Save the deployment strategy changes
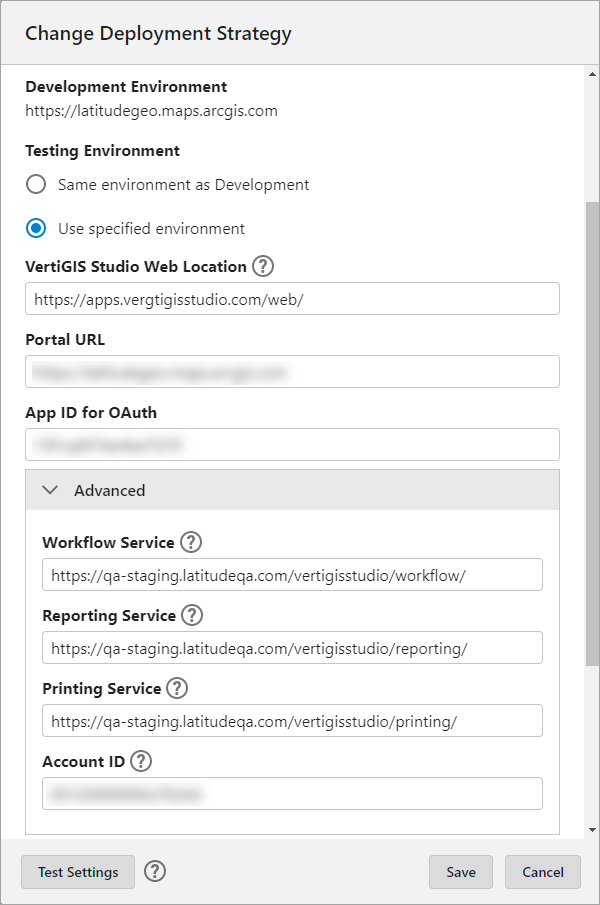The width and height of the screenshot is (600, 905). click(x=461, y=872)
